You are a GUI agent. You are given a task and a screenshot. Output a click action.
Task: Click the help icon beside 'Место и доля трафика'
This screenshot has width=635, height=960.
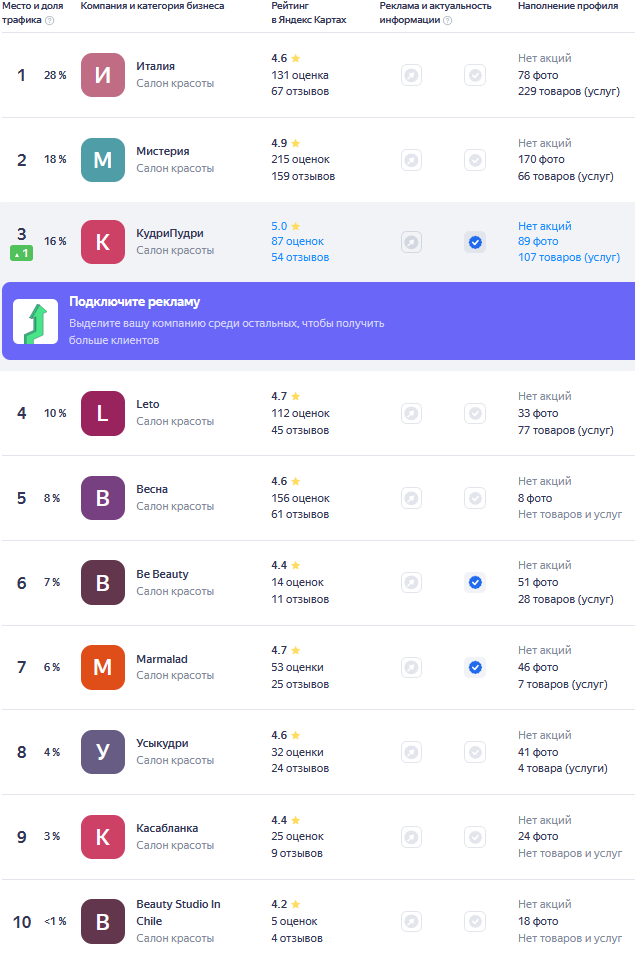(x=50, y=20)
